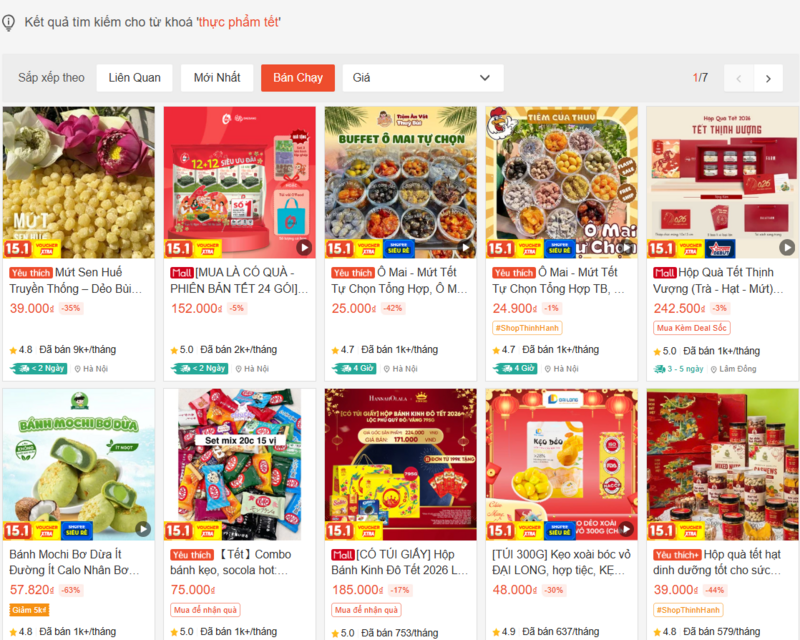The image size is (800, 640).
Task: Click the #ShopThinhHanh tag under 24.900đ
Action: click(x=528, y=328)
